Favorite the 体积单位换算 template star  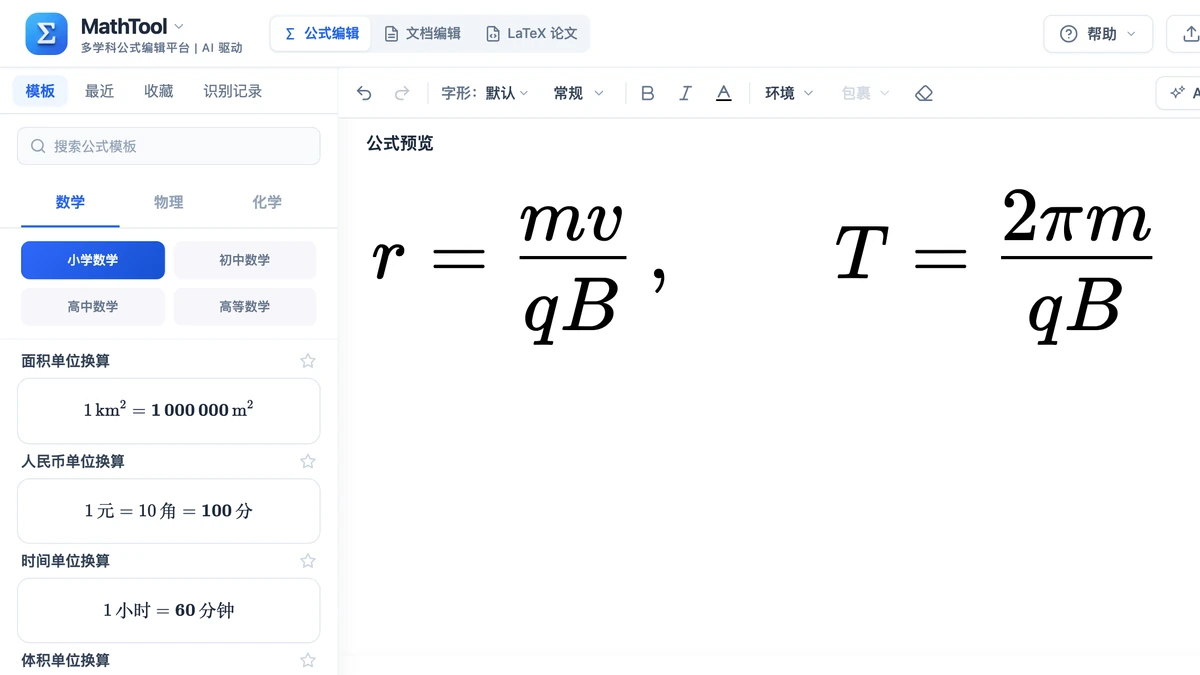tap(308, 660)
